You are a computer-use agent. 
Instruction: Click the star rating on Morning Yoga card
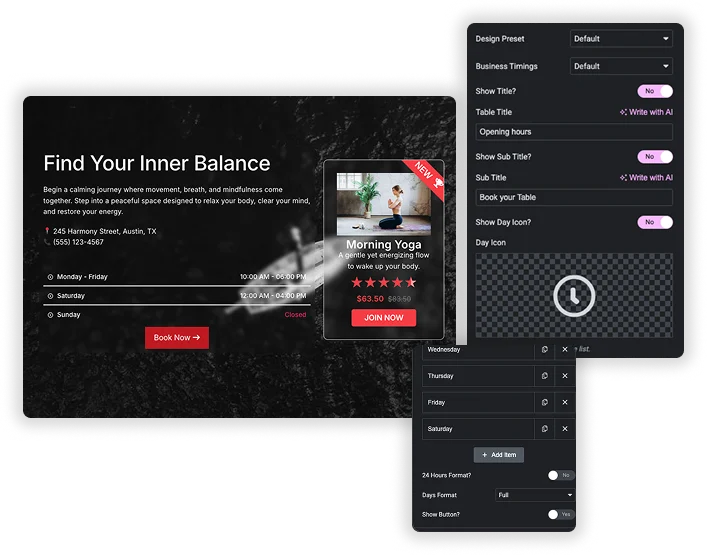coord(384,282)
